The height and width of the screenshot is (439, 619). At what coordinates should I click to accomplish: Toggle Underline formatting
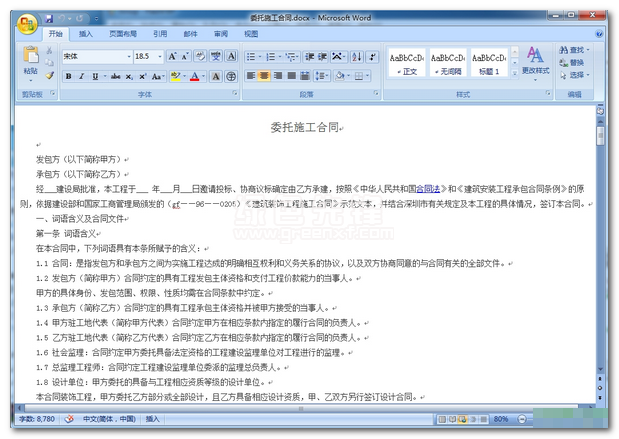coord(96,76)
